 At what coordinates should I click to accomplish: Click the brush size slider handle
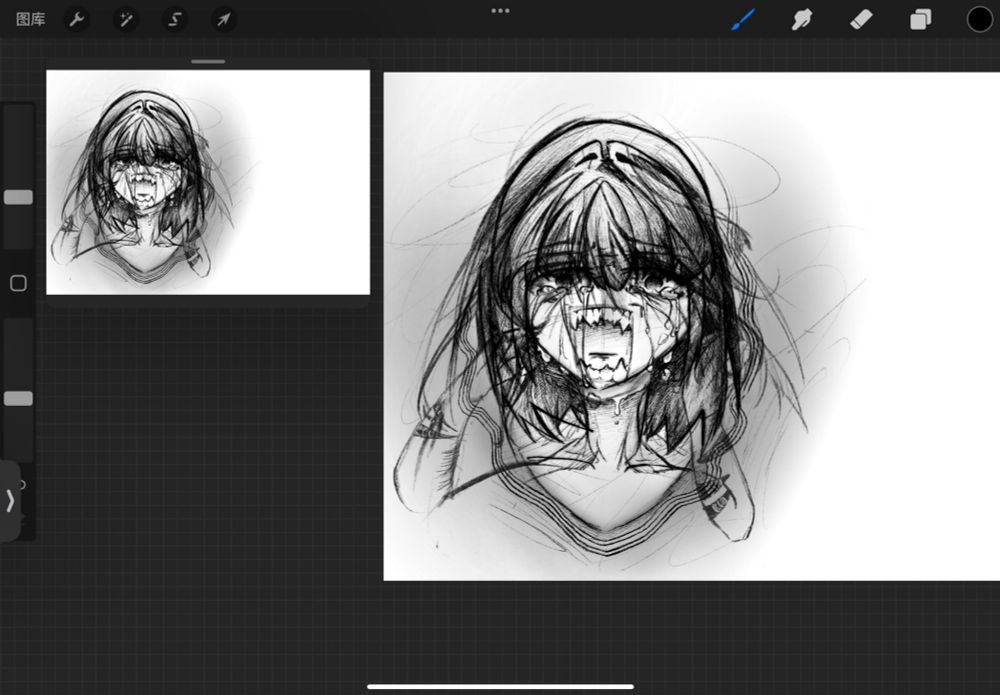pyautogui.click(x=18, y=197)
